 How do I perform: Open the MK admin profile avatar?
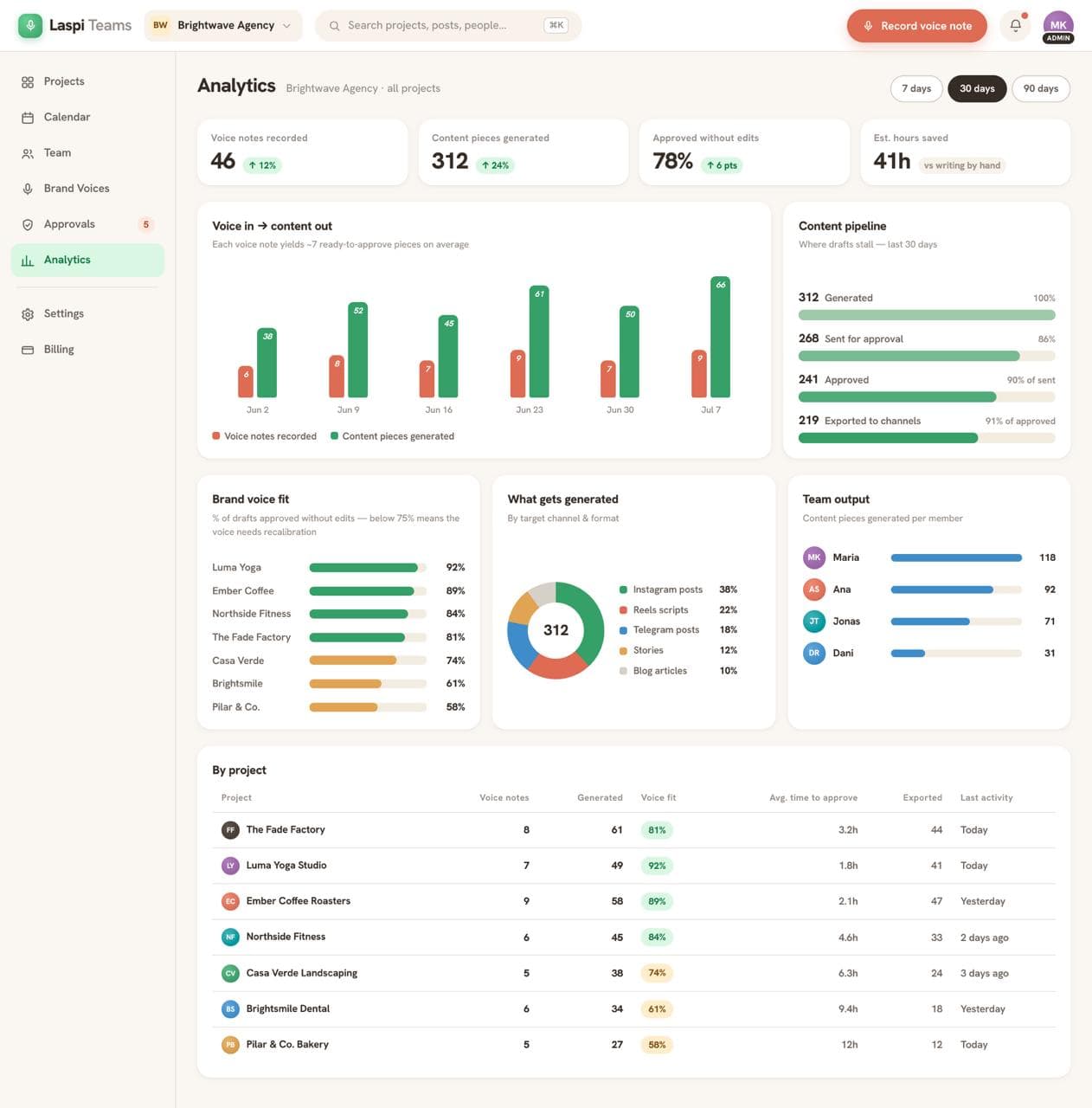pyautogui.click(x=1058, y=26)
